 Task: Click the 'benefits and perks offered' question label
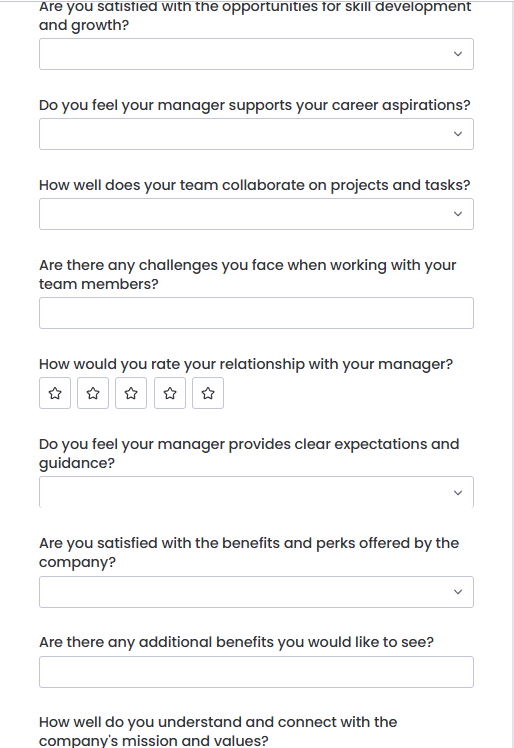(x=249, y=552)
